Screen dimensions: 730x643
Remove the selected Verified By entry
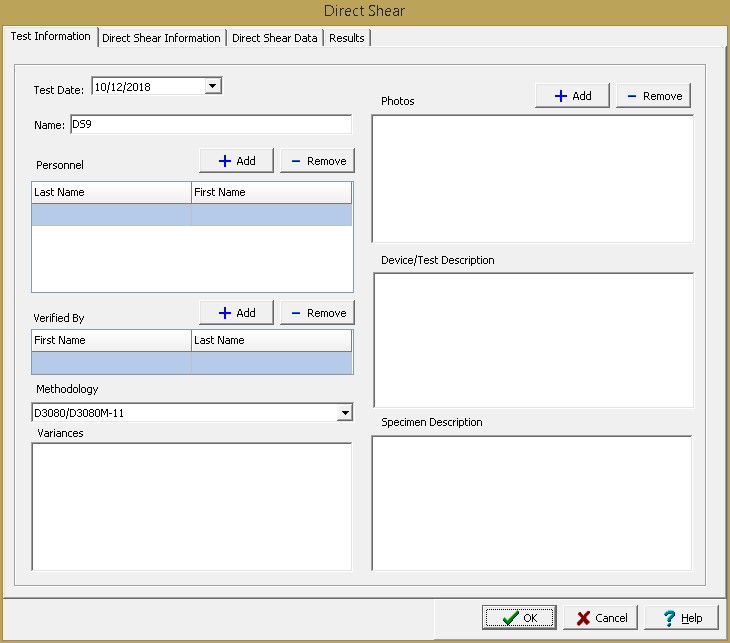click(317, 313)
